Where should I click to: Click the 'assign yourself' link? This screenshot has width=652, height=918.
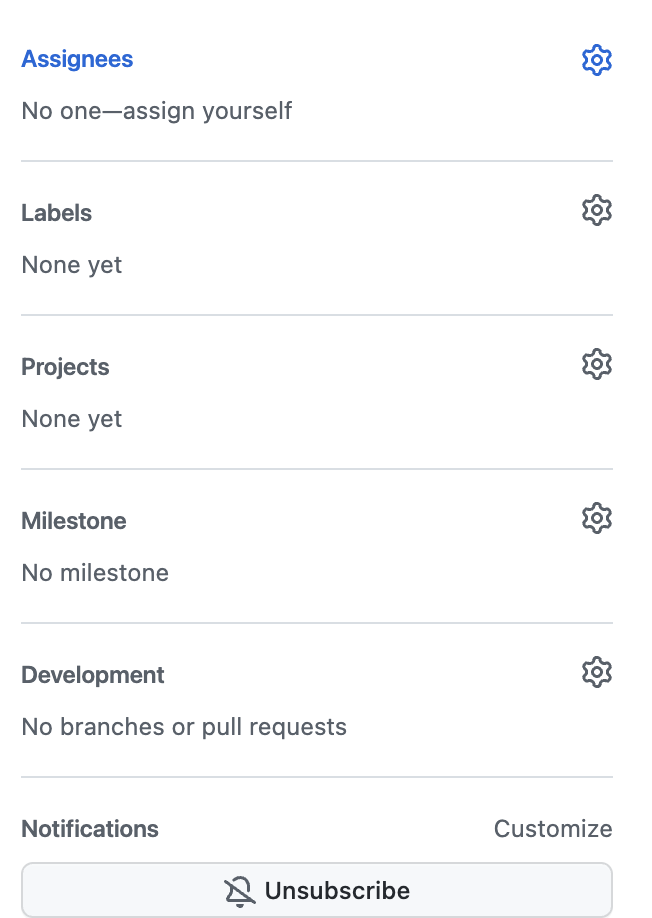pyautogui.click(x=207, y=111)
